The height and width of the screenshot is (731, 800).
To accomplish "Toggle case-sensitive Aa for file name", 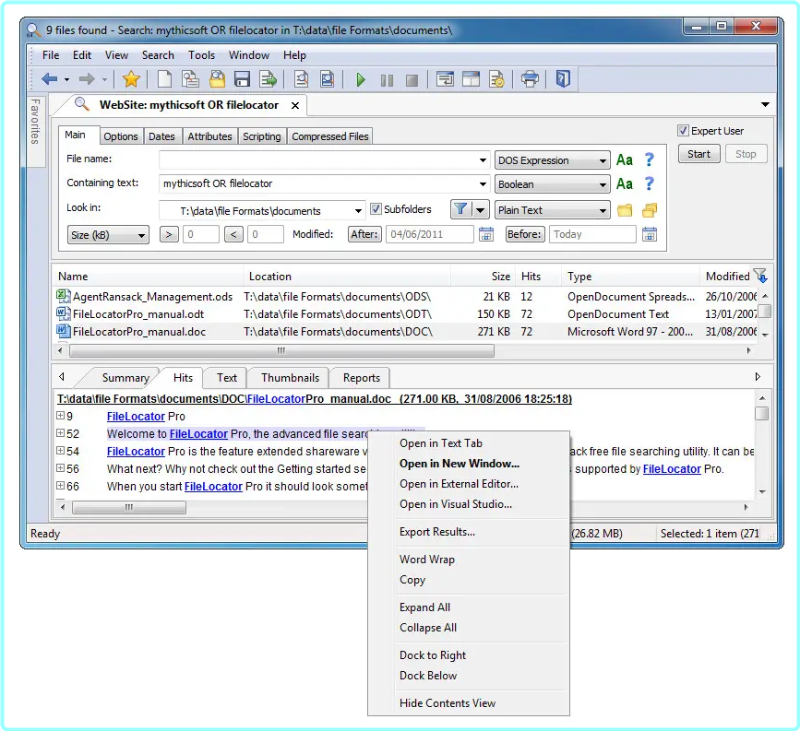I will (624, 160).
